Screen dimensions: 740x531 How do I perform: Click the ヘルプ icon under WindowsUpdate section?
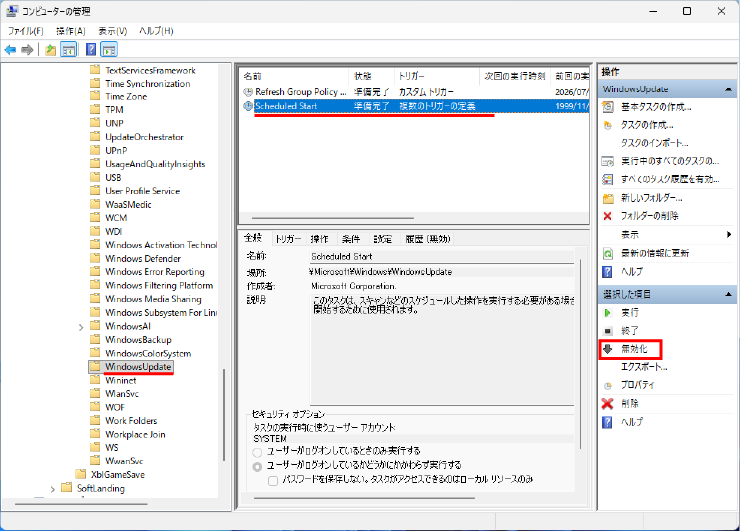607,272
